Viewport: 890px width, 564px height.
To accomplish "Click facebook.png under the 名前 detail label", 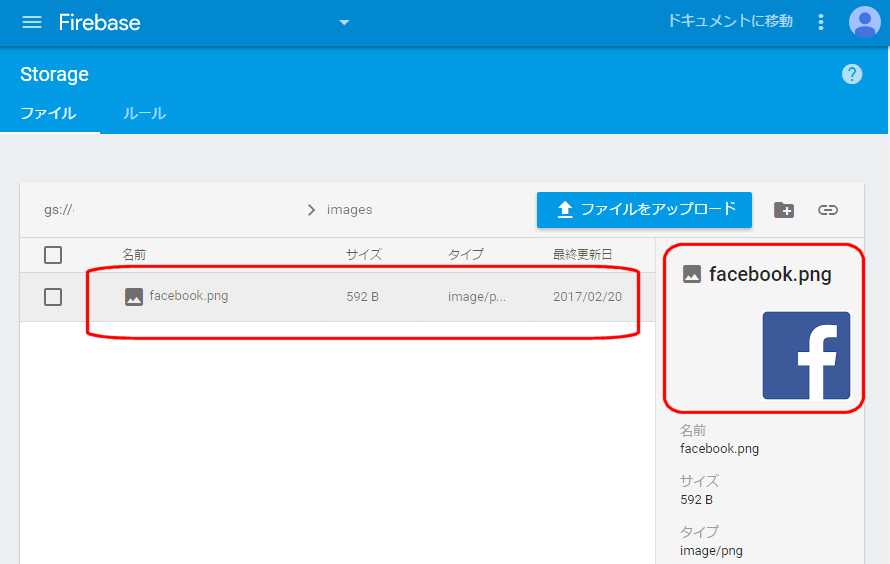I will (x=719, y=448).
